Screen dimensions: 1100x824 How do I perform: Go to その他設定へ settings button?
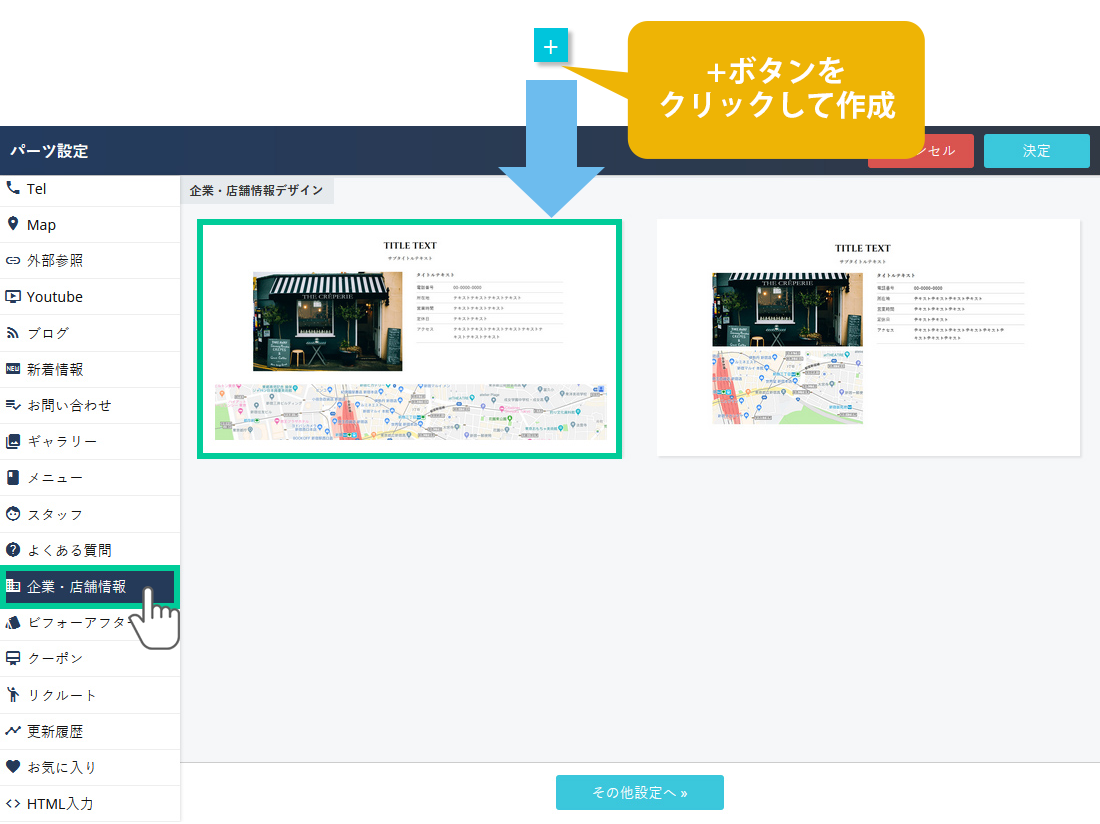[x=639, y=792]
